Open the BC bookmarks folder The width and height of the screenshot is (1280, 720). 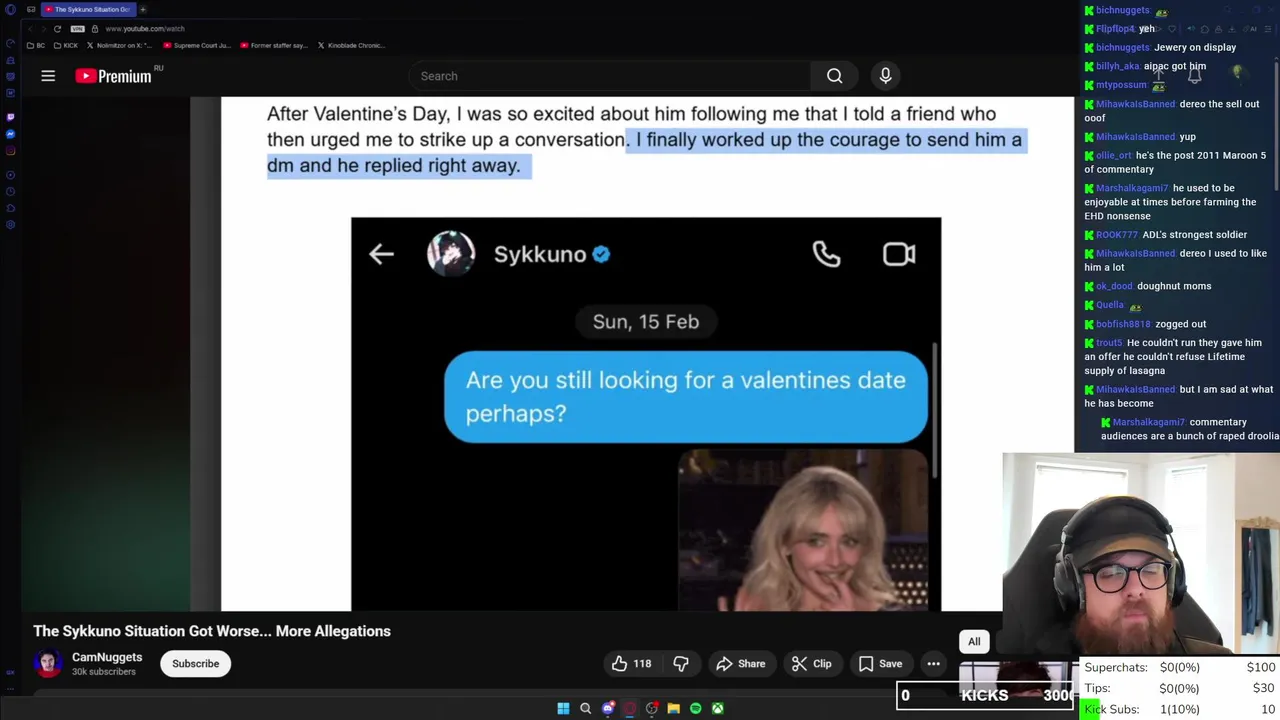click(x=36, y=45)
